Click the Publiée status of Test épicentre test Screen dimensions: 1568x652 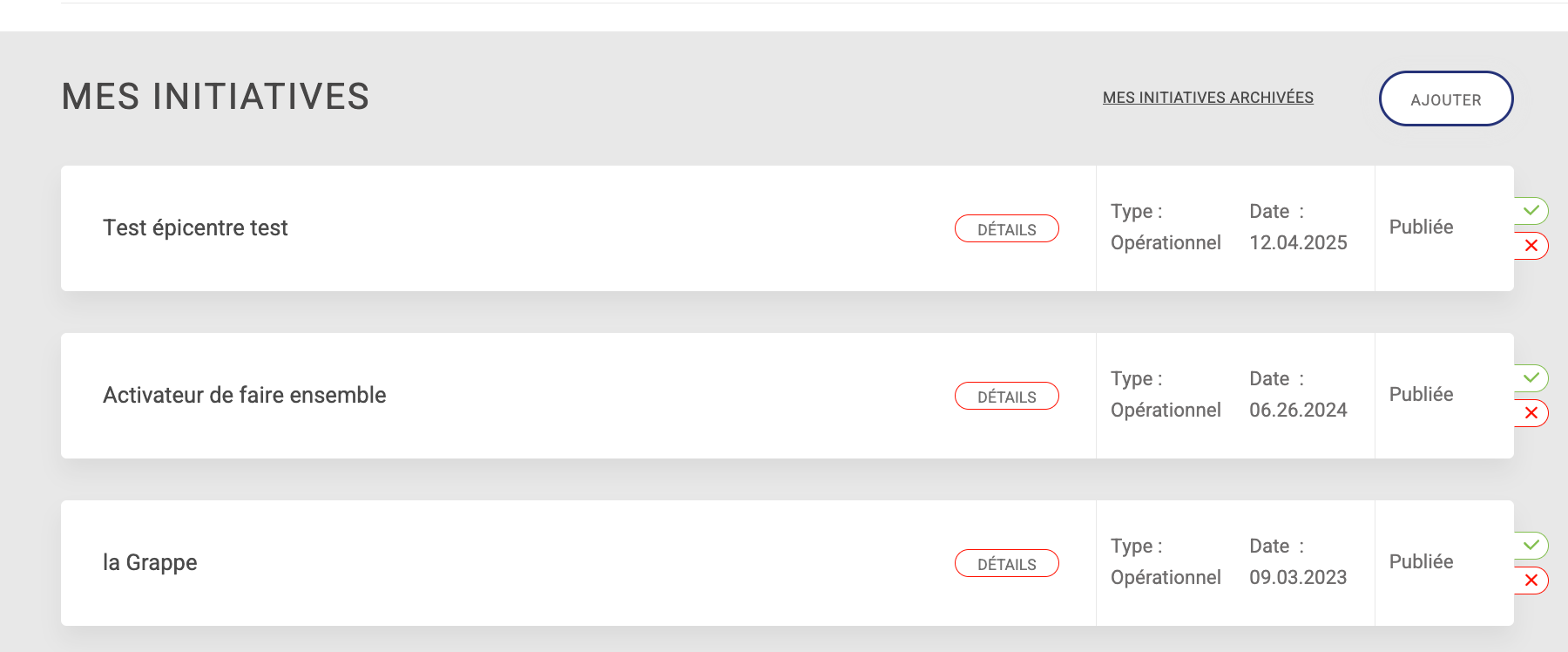point(1421,228)
